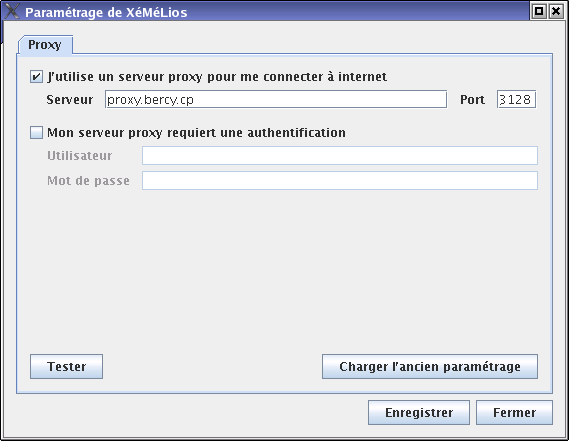Image resolution: width=569 pixels, height=441 pixels.
Task: Maximize the Paramétrage de XéMéLios window
Action: [x=539, y=11]
